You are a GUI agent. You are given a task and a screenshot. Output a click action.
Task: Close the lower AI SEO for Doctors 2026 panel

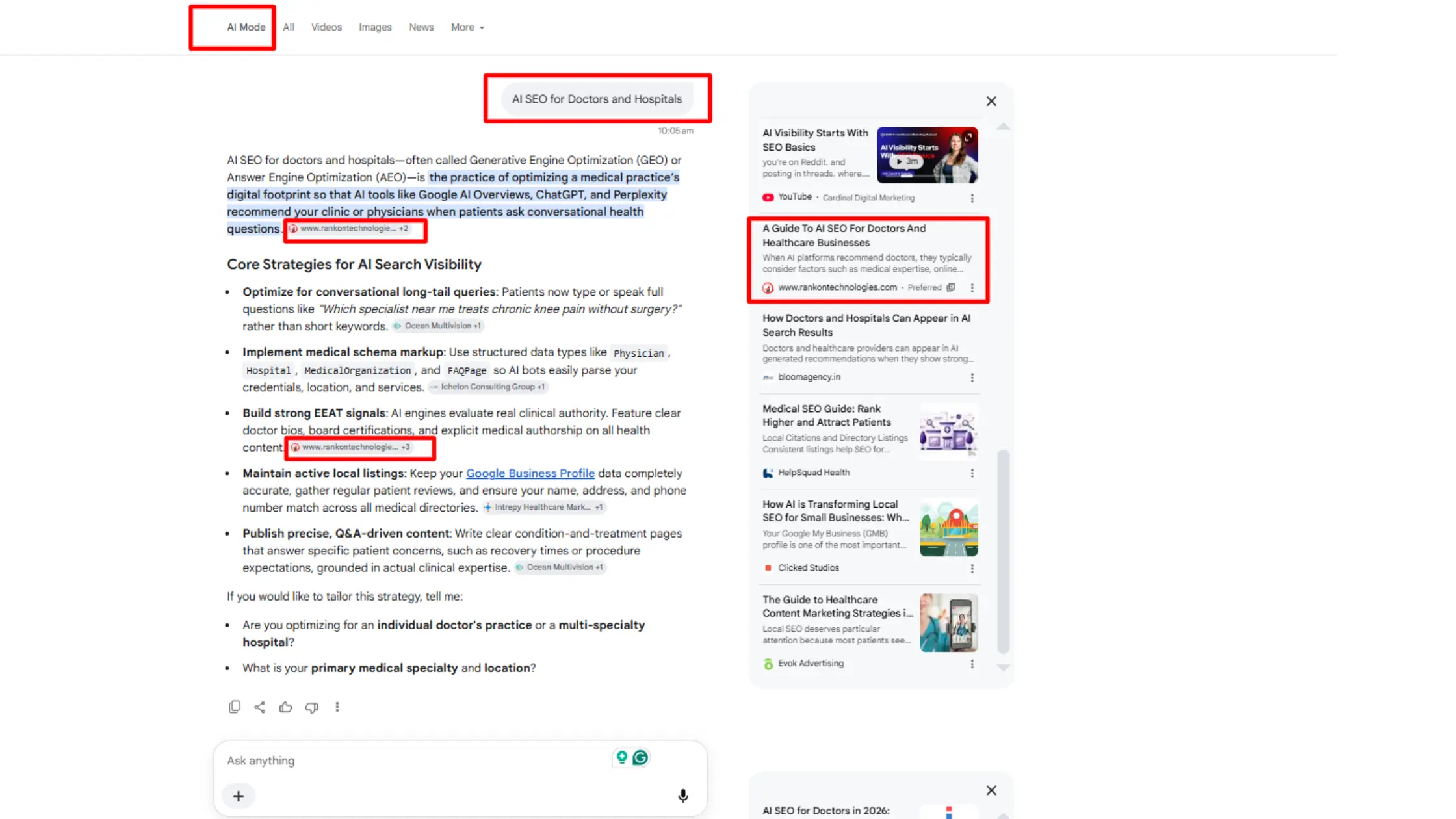pyautogui.click(x=991, y=790)
